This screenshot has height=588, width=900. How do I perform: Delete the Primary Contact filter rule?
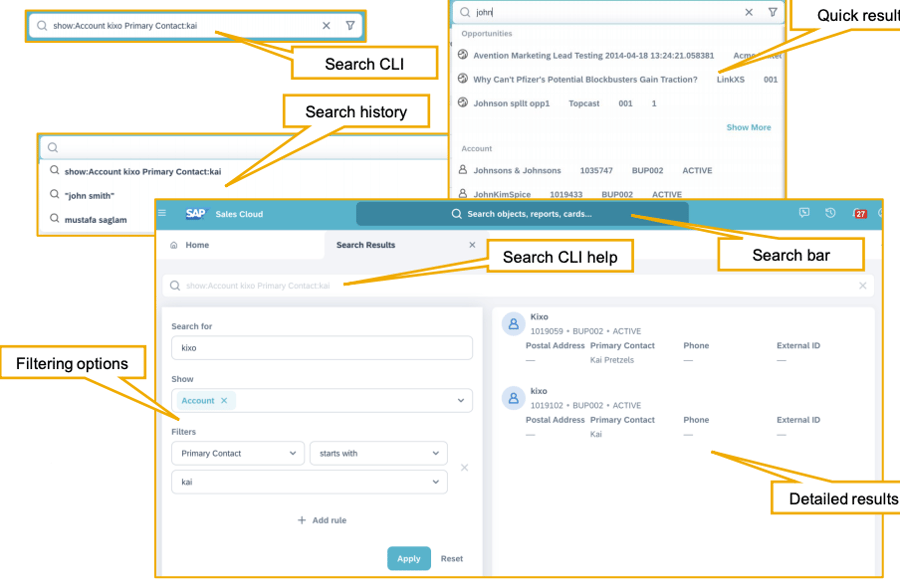point(464,467)
